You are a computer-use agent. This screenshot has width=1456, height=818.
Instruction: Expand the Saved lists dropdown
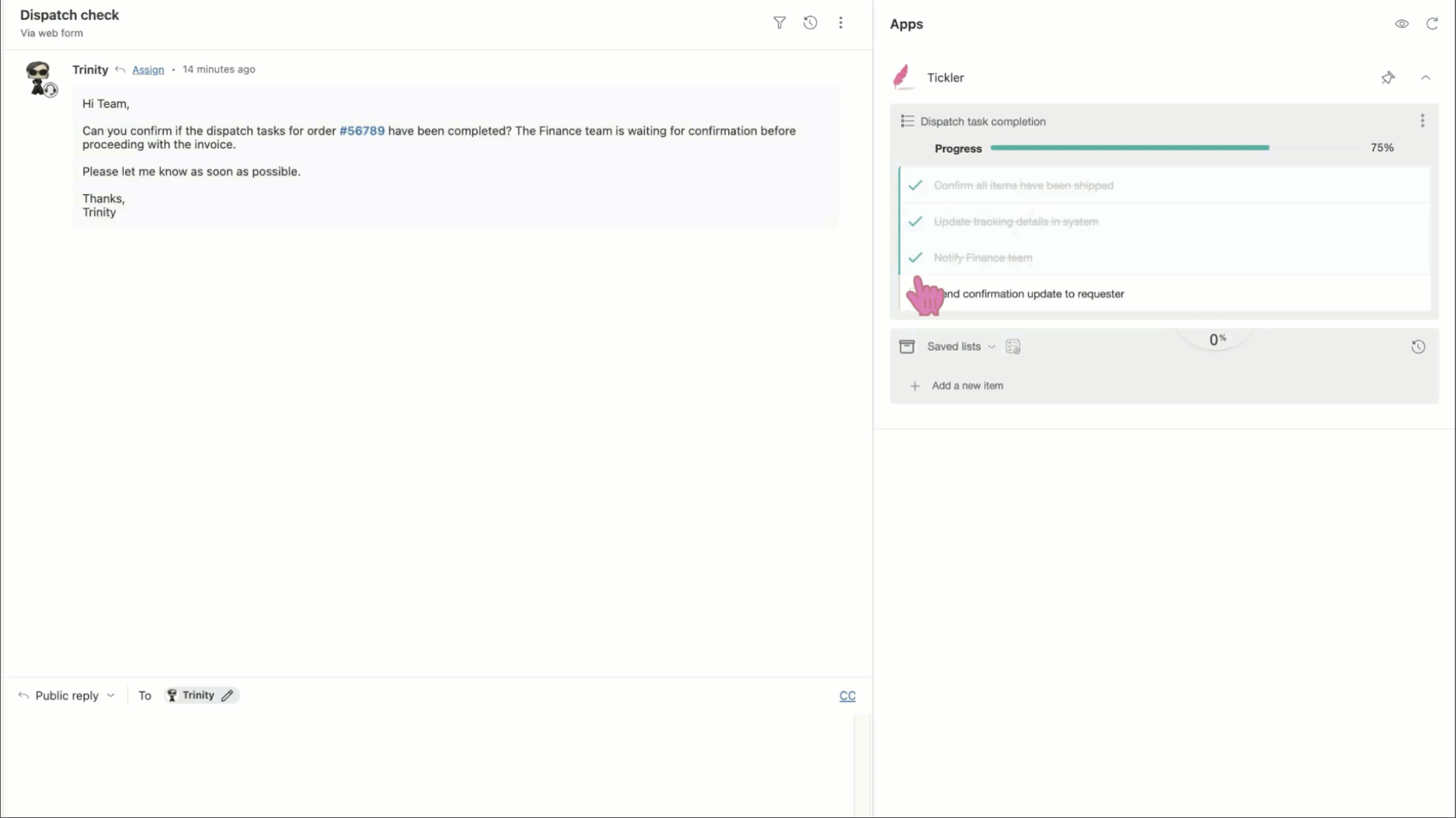click(961, 347)
